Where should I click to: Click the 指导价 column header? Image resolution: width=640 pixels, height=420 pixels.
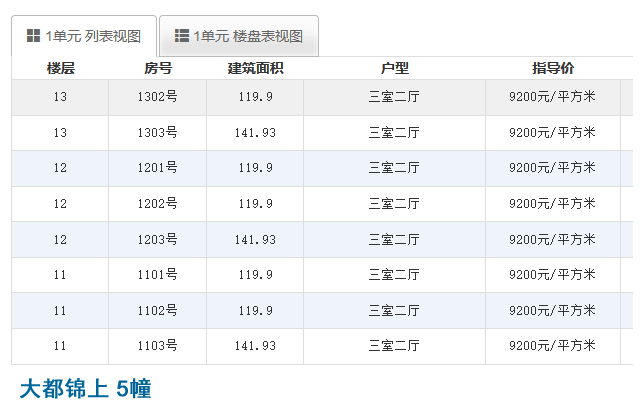[x=552, y=68]
